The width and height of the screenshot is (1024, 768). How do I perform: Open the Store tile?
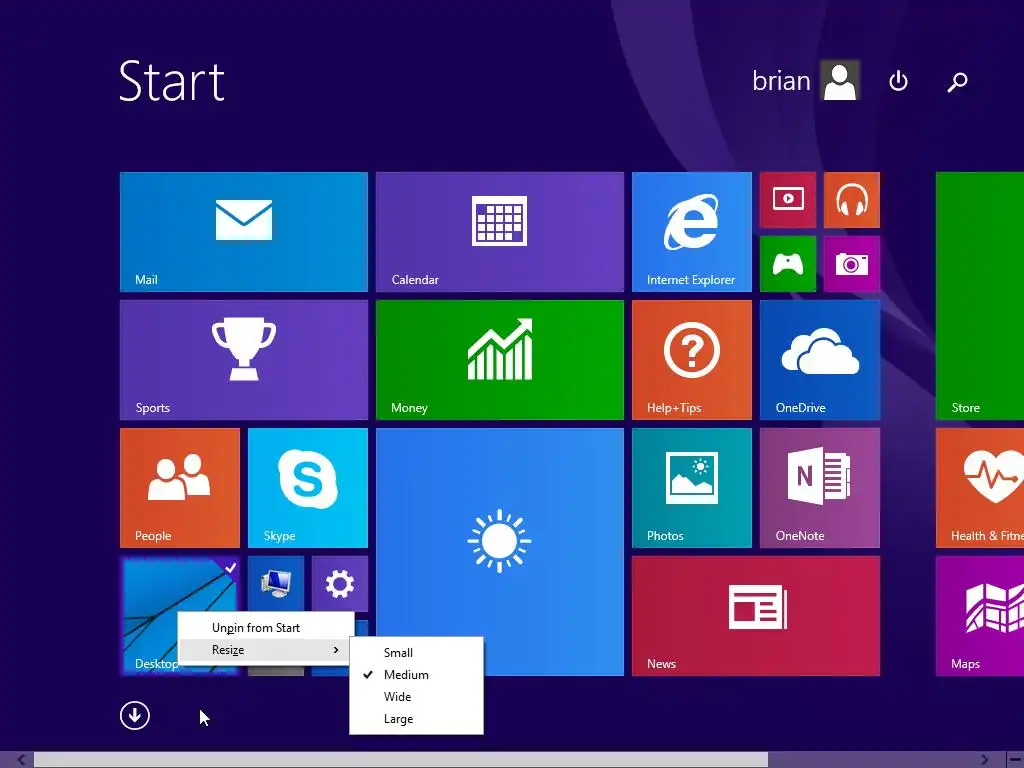(980, 296)
